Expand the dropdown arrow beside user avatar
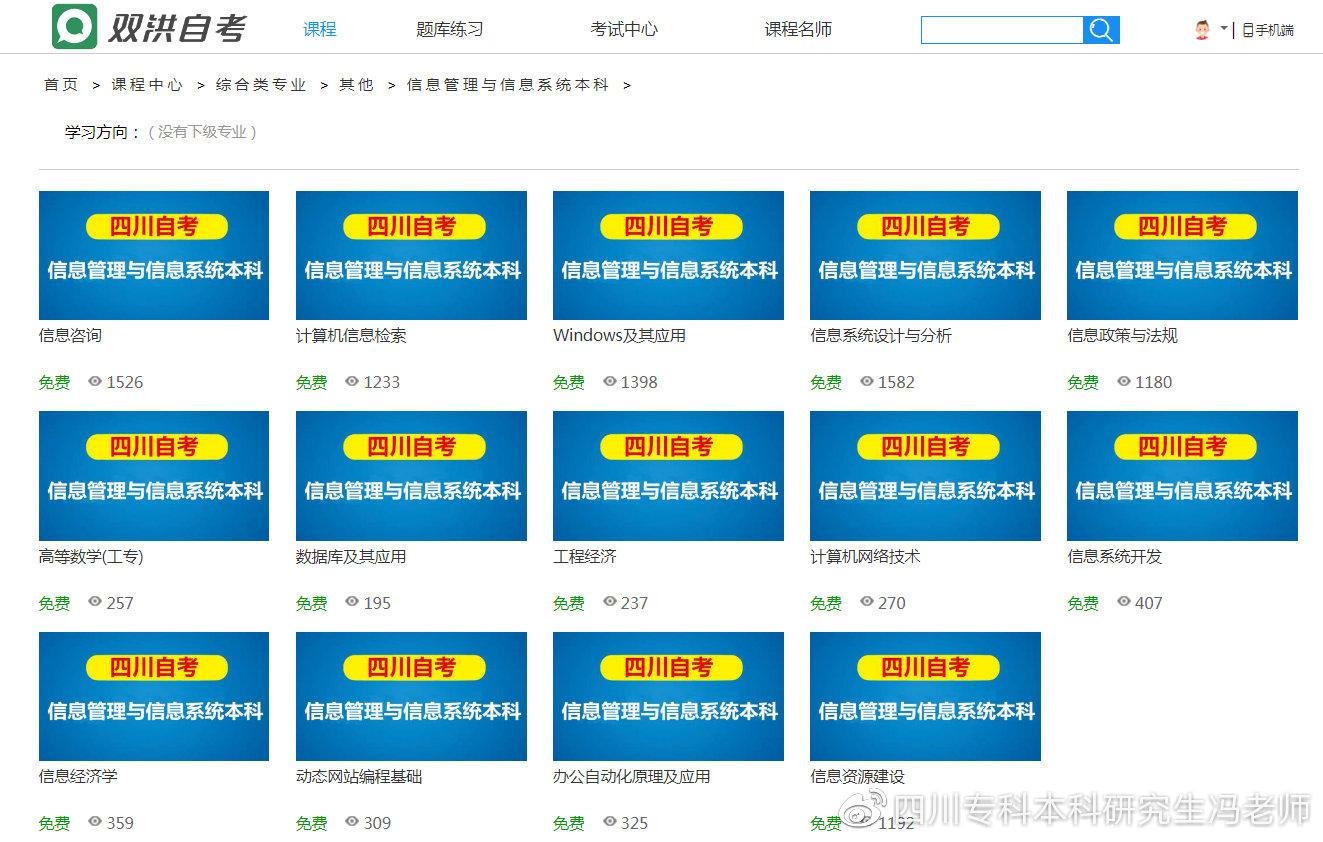Viewport: 1323px width, 842px height. [1224, 29]
